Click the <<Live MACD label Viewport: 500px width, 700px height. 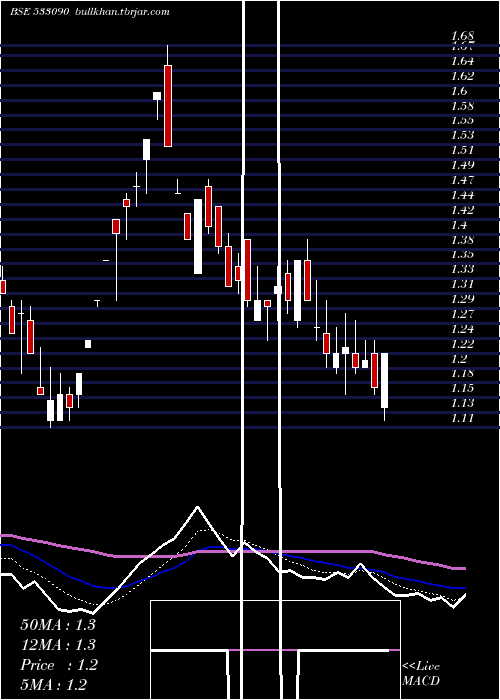point(421,673)
